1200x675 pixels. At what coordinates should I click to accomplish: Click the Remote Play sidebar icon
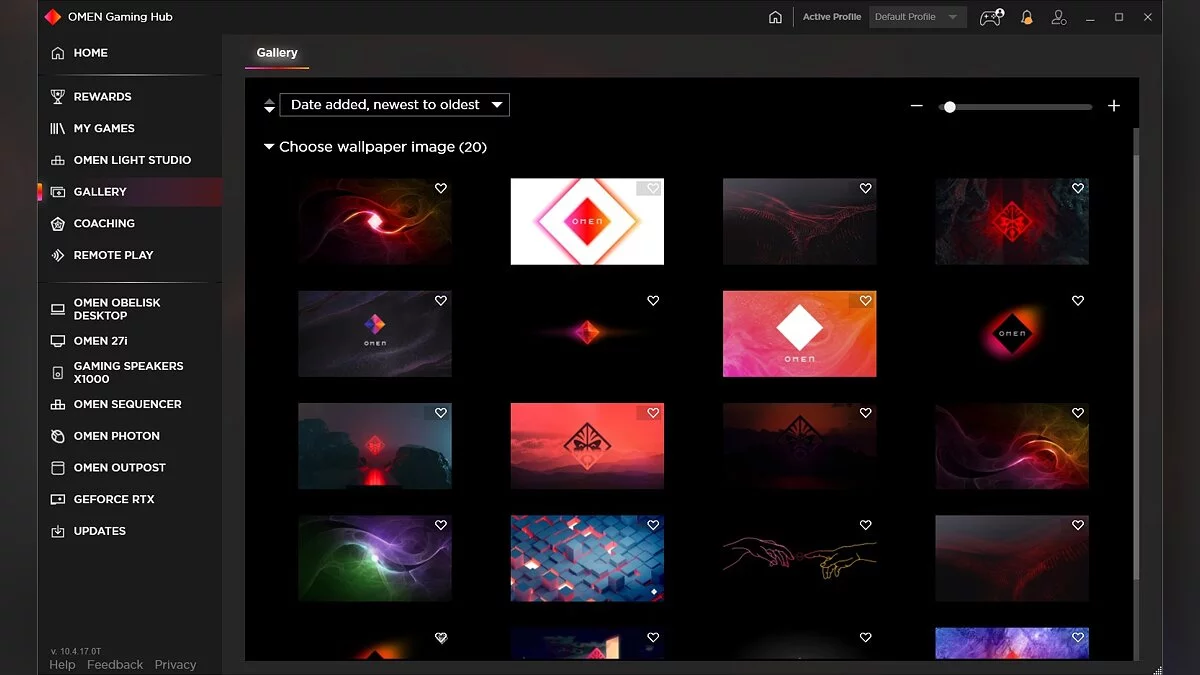[58, 255]
